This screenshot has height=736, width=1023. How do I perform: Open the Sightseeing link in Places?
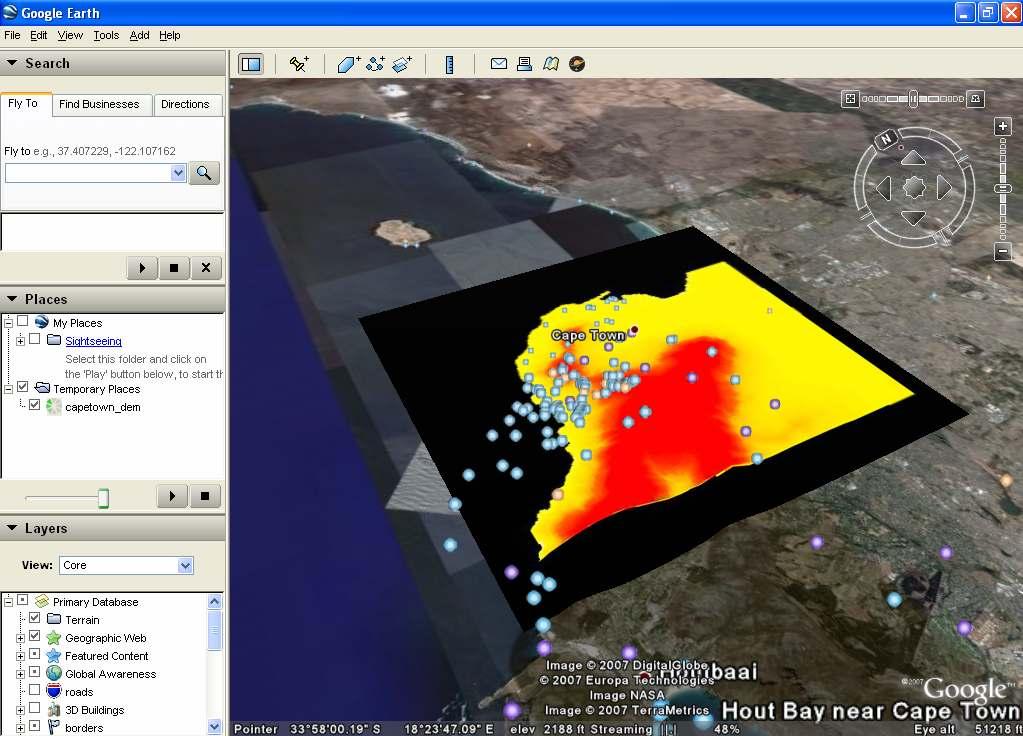[93, 341]
